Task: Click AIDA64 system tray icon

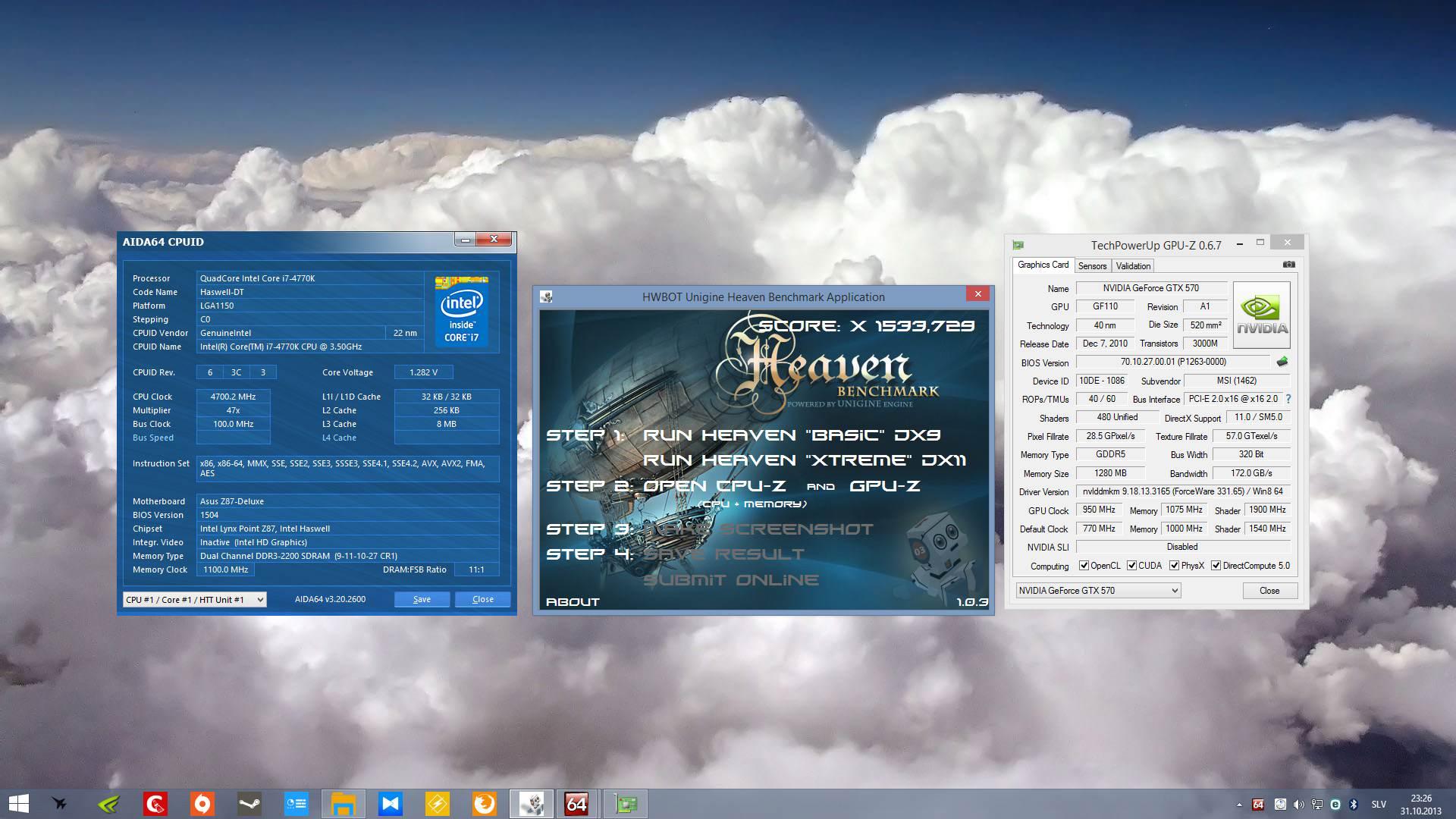Action: [1258, 805]
